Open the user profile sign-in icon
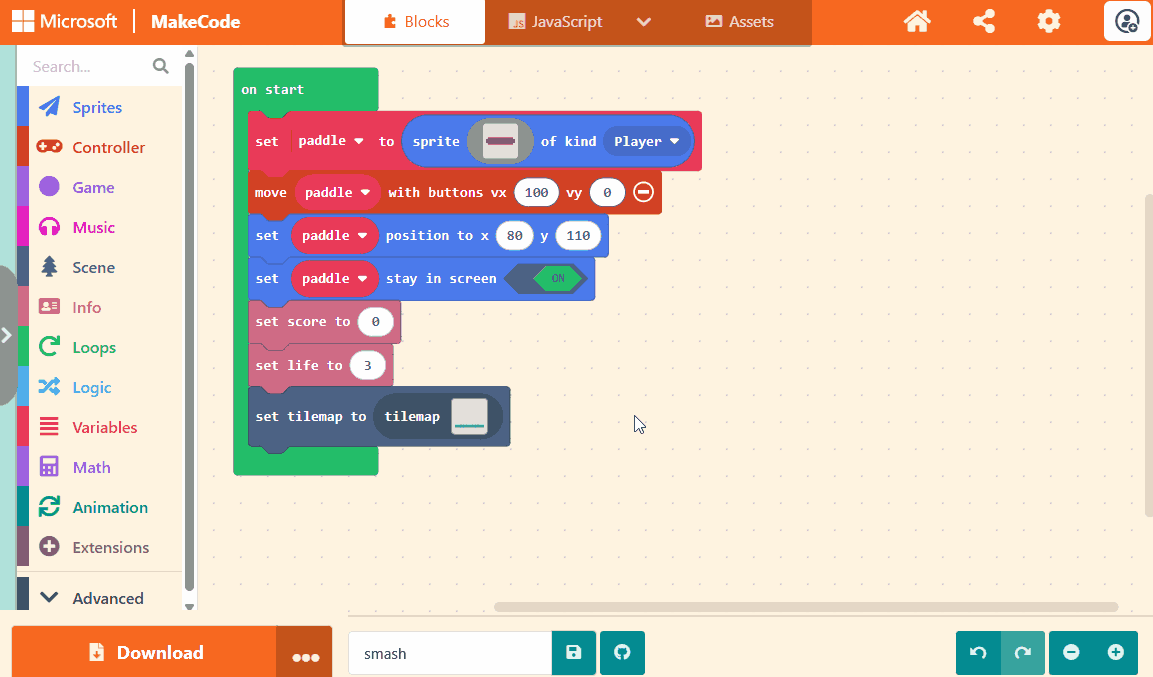1153x677 pixels. [1127, 21]
